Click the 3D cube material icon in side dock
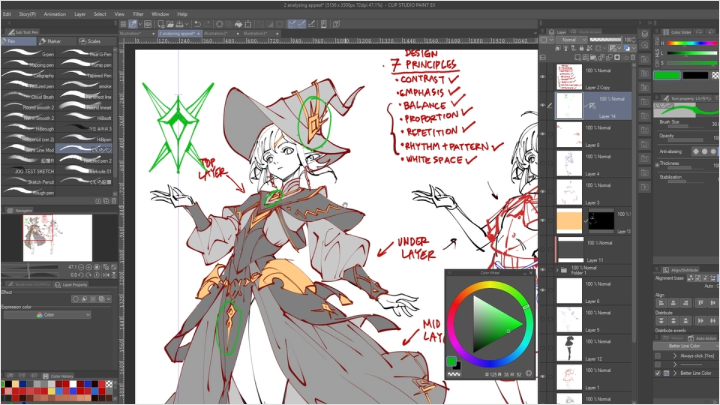720x405 pixels. coord(645,34)
